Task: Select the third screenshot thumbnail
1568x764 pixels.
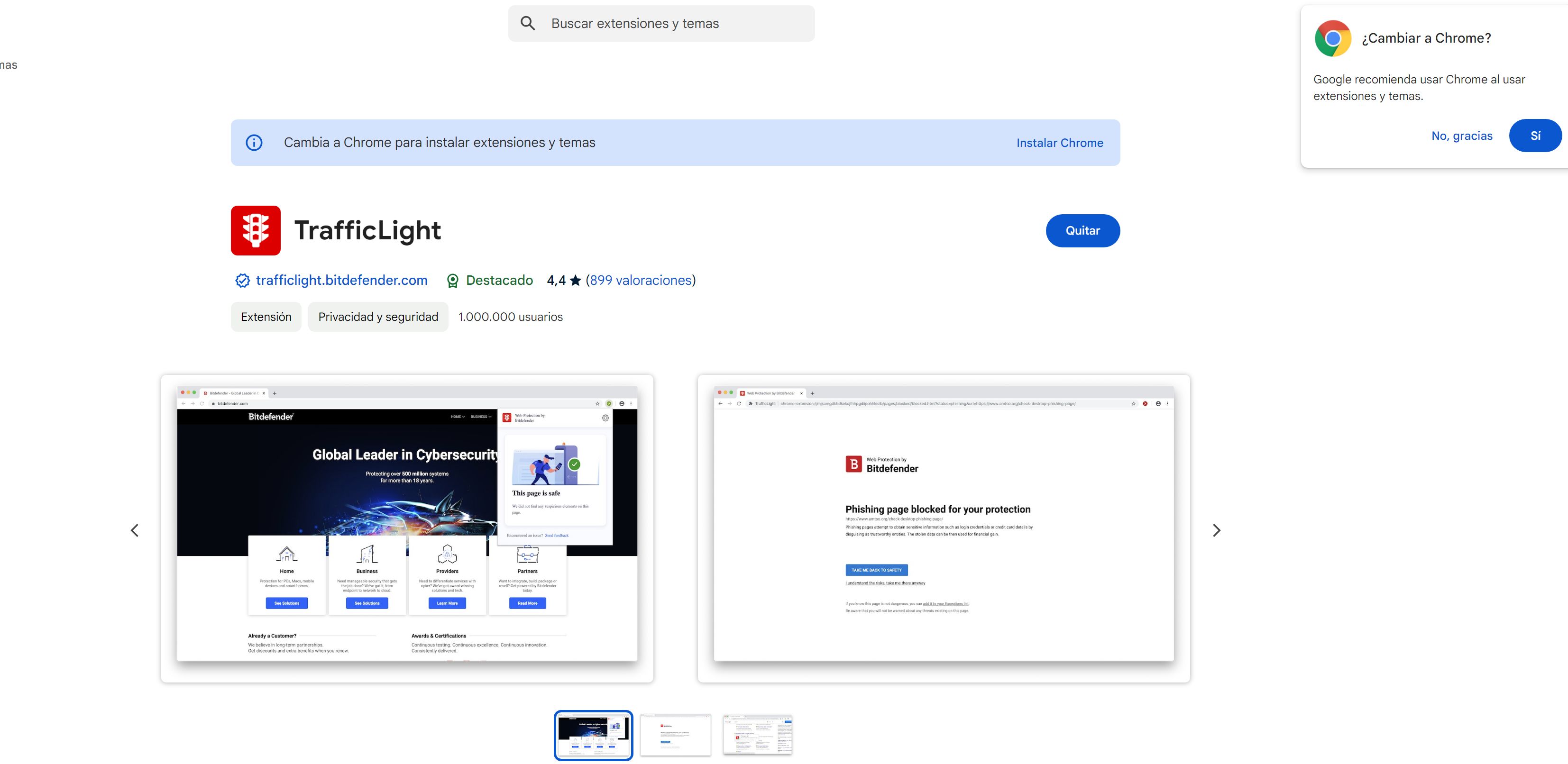Action: coord(757,735)
